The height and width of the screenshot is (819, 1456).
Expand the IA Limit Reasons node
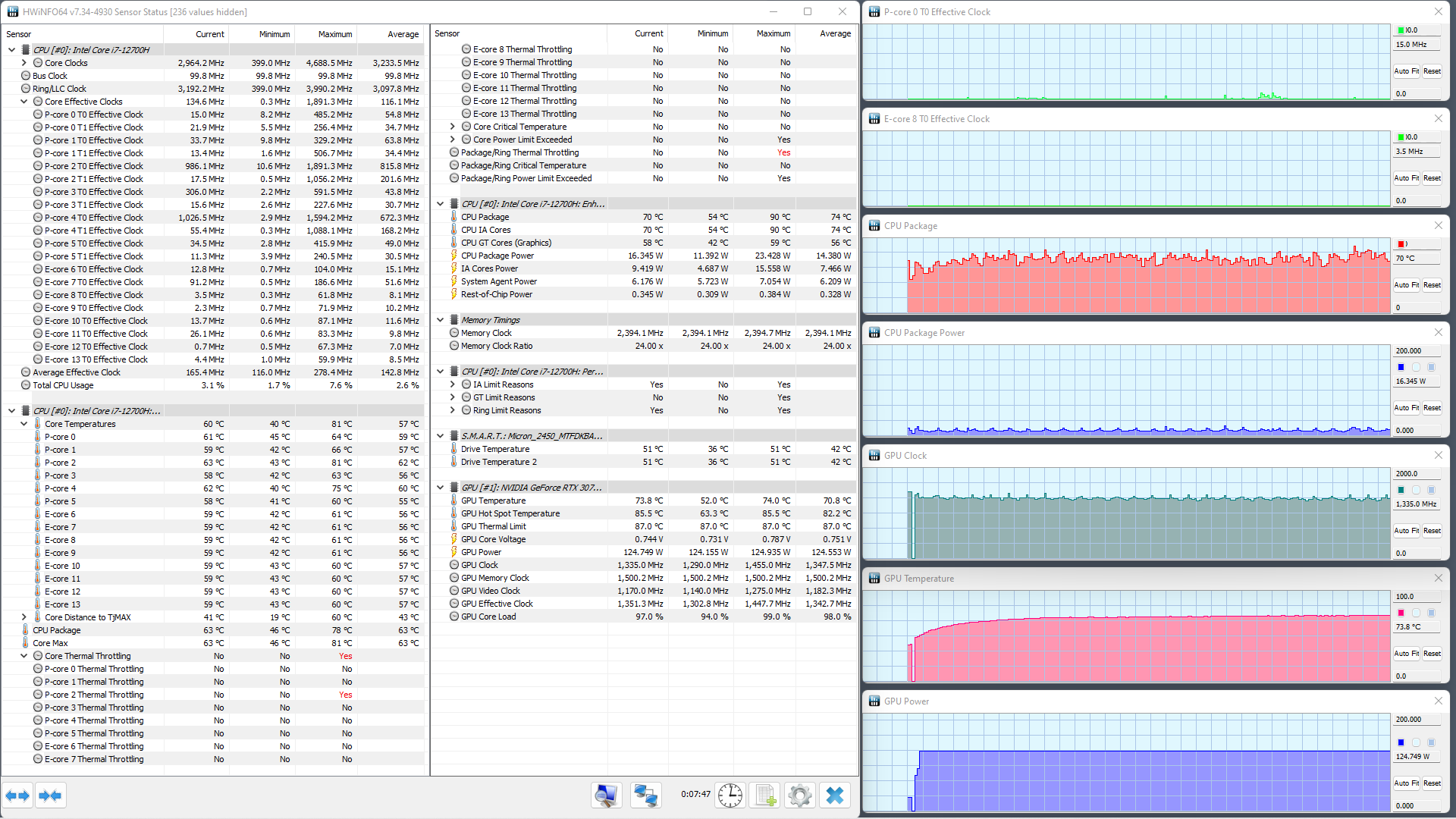click(x=453, y=384)
